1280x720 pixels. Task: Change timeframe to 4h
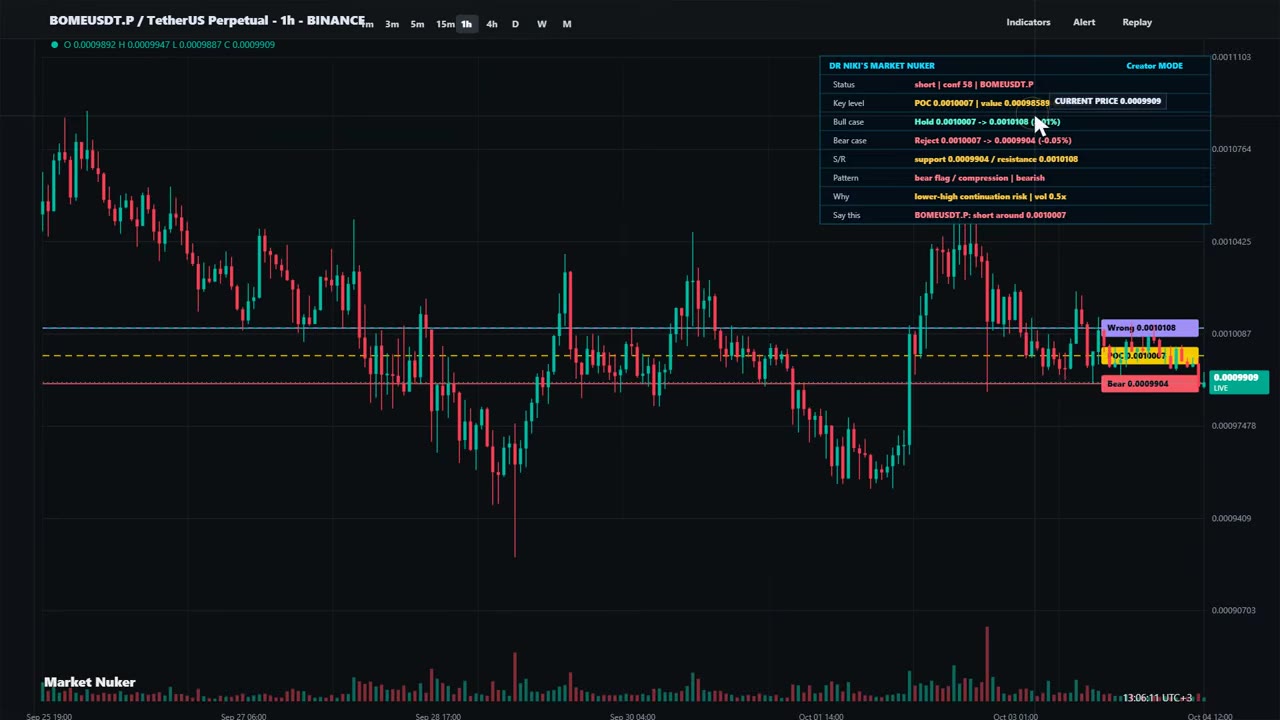click(491, 24)
